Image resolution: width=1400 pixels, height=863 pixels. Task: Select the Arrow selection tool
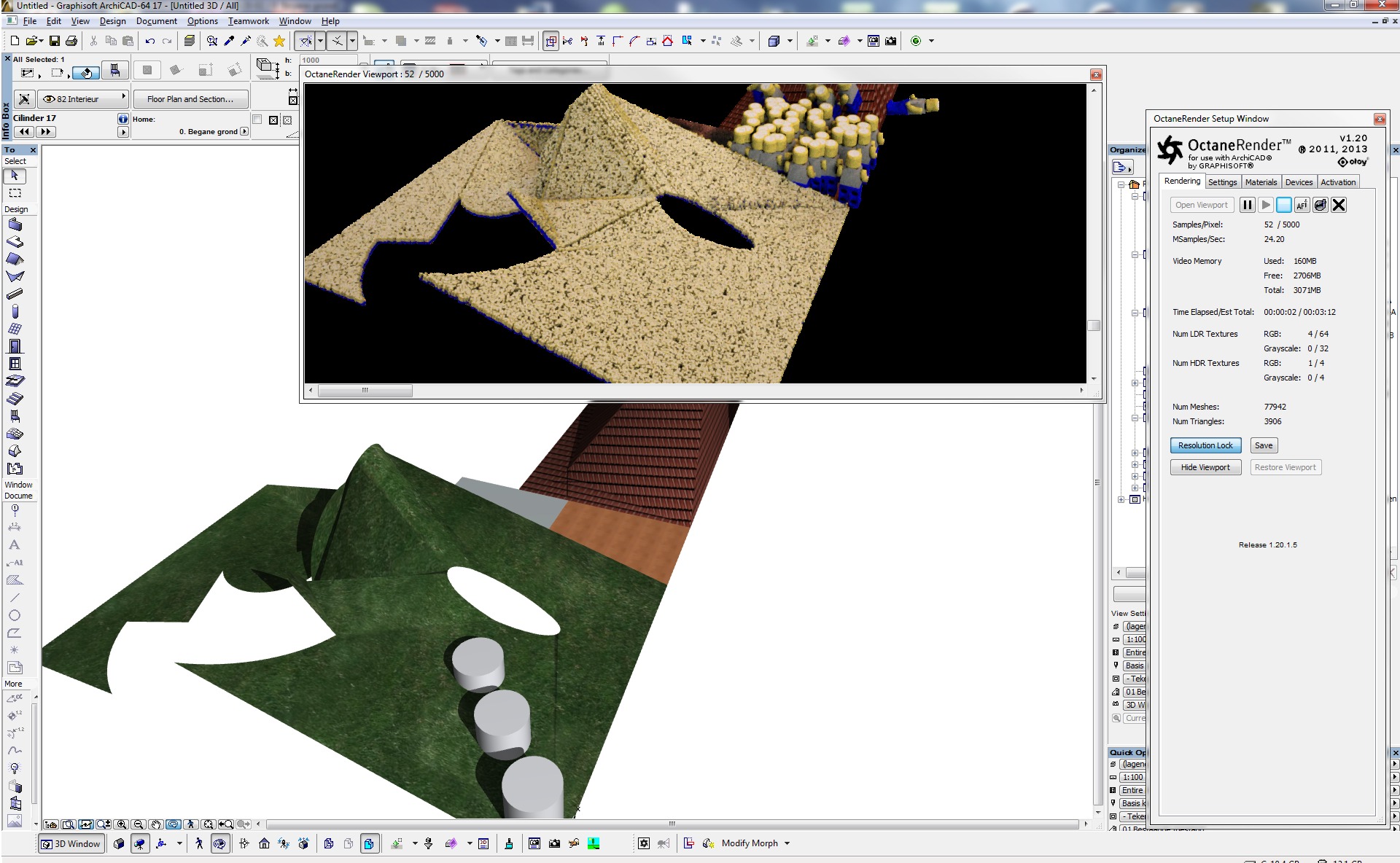click(15, 176)
